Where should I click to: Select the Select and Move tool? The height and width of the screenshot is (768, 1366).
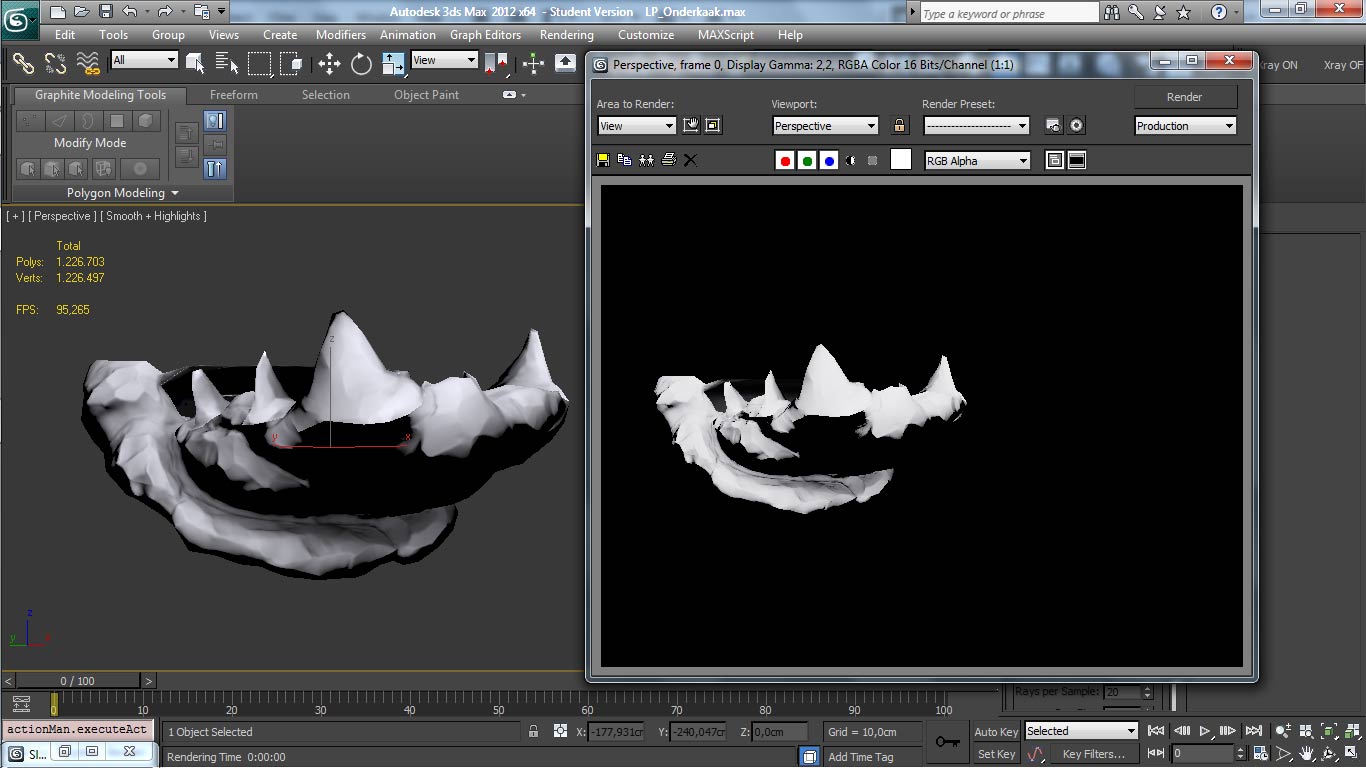(328, 62)
